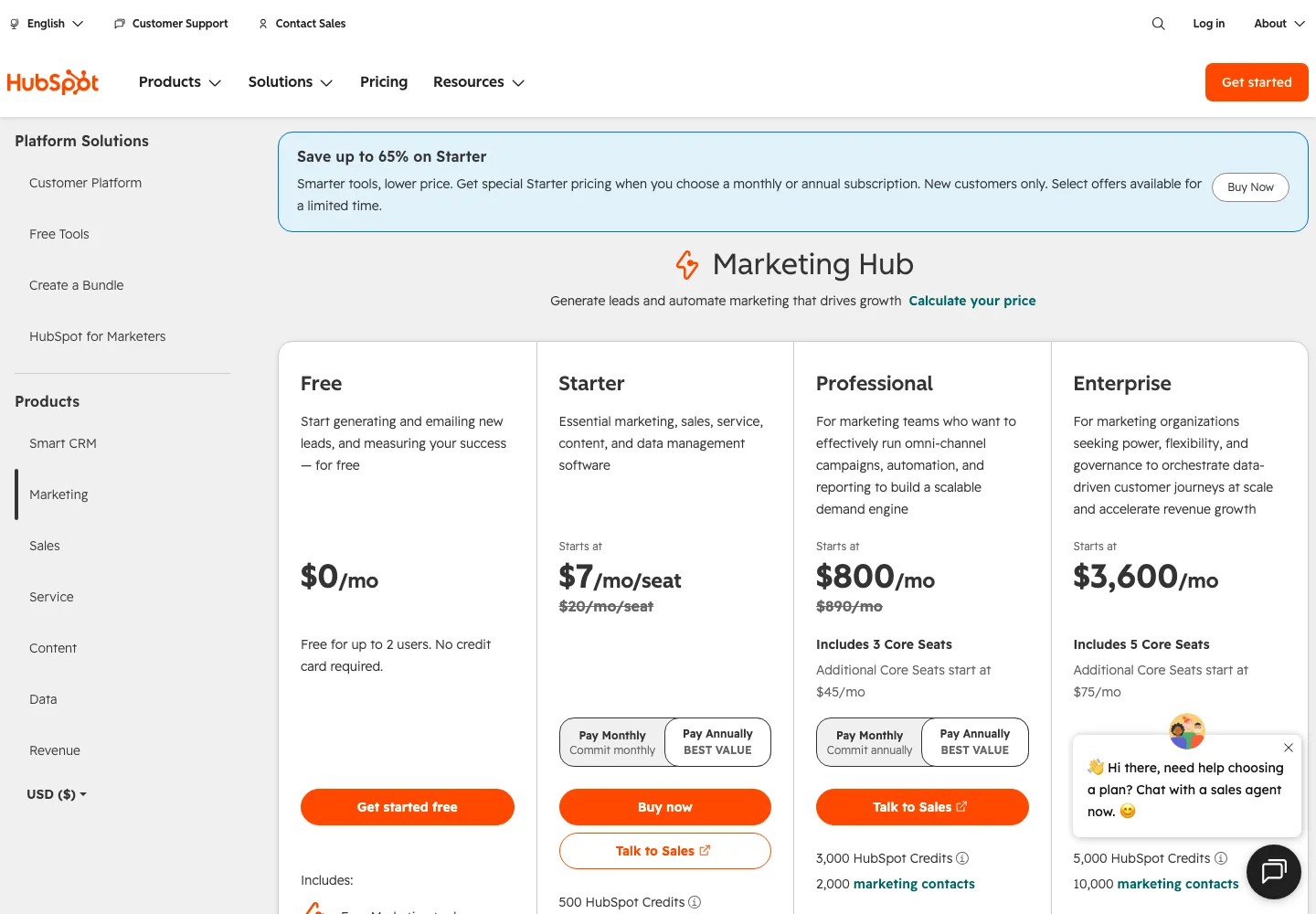Open the search magnifier icon
This screenshot has width=1316, height=914.
click(1158, 24)
